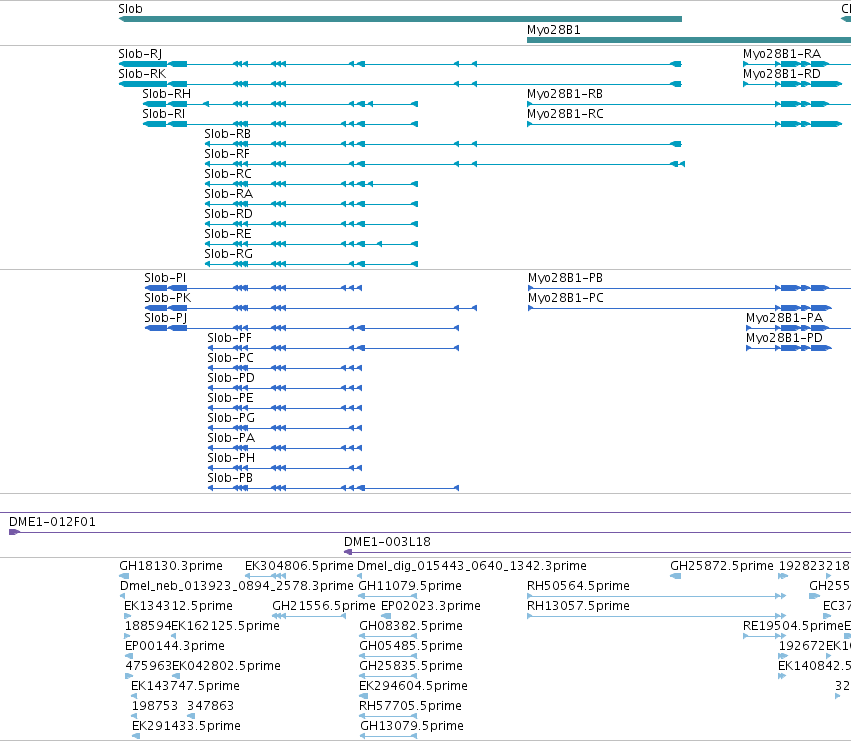This screenshot has height=741, width=851.
Task: Select the GH21556.5prime EST label
Action: click(x=323, y=606)
